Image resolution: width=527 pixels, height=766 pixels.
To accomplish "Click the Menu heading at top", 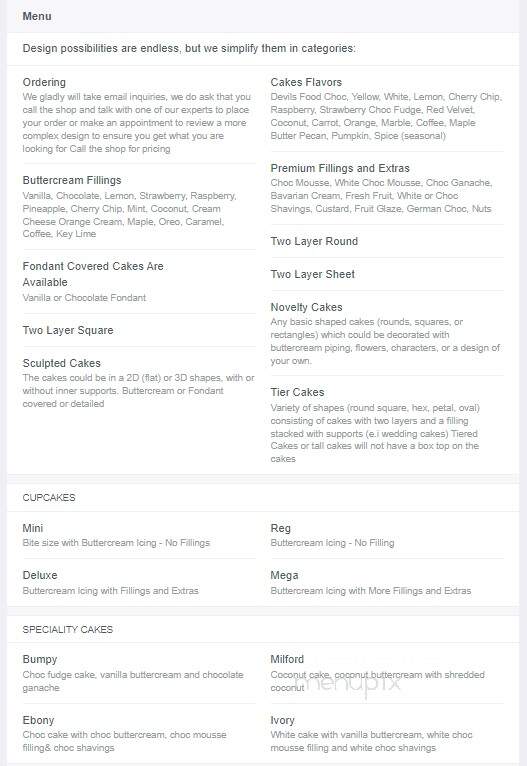I will (37, 16).
